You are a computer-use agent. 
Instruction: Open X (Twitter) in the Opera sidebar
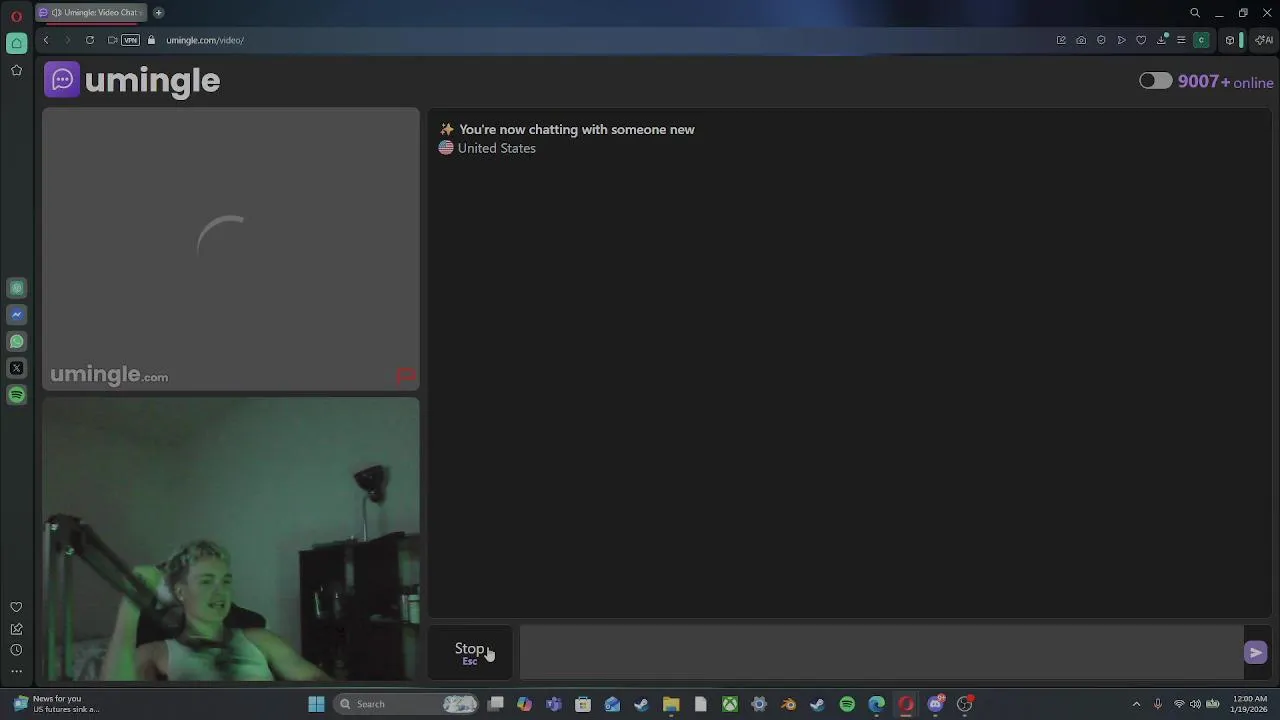[x=16, y=368]
